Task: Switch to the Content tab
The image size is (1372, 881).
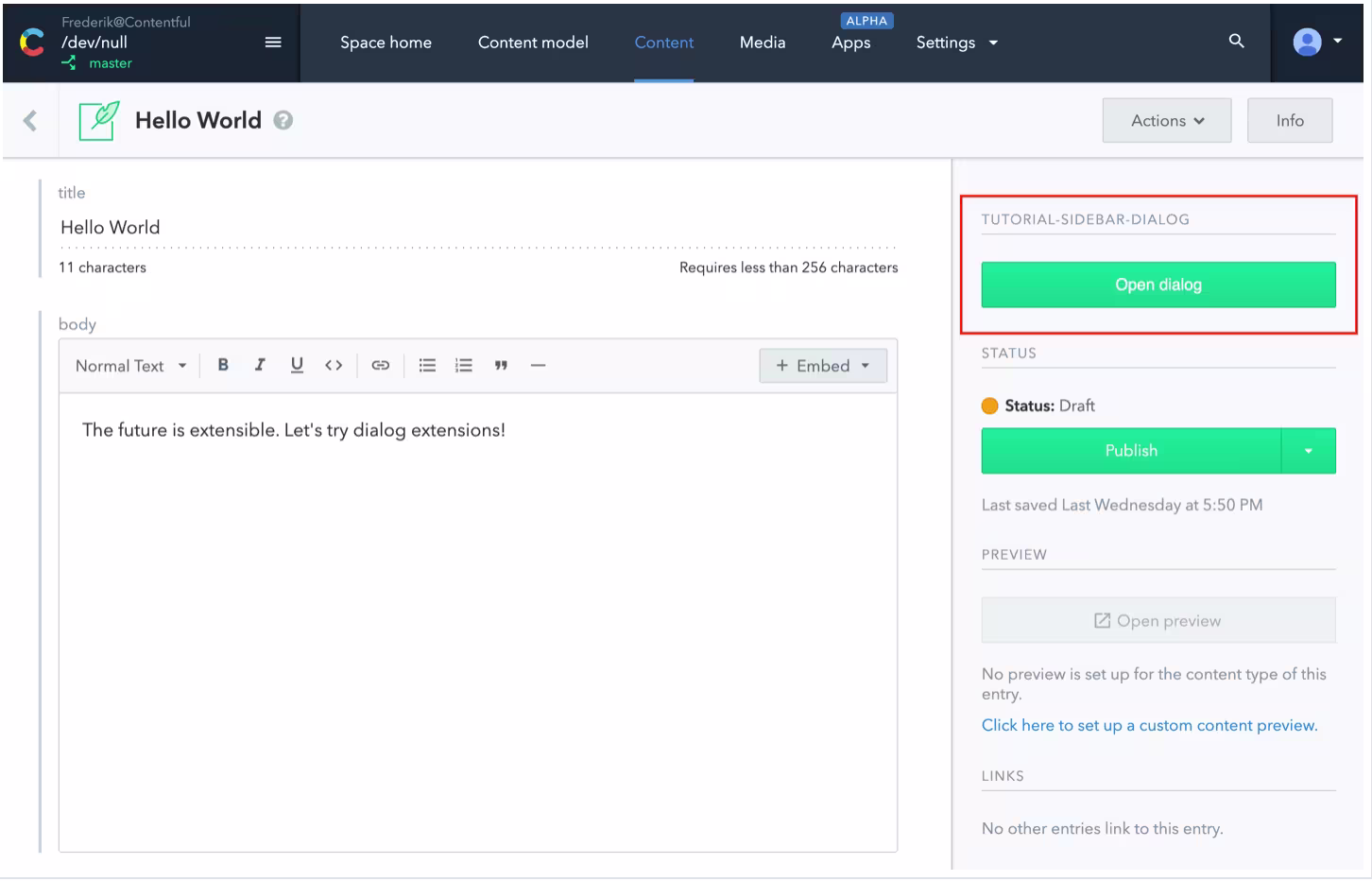Action: point(664,43)
